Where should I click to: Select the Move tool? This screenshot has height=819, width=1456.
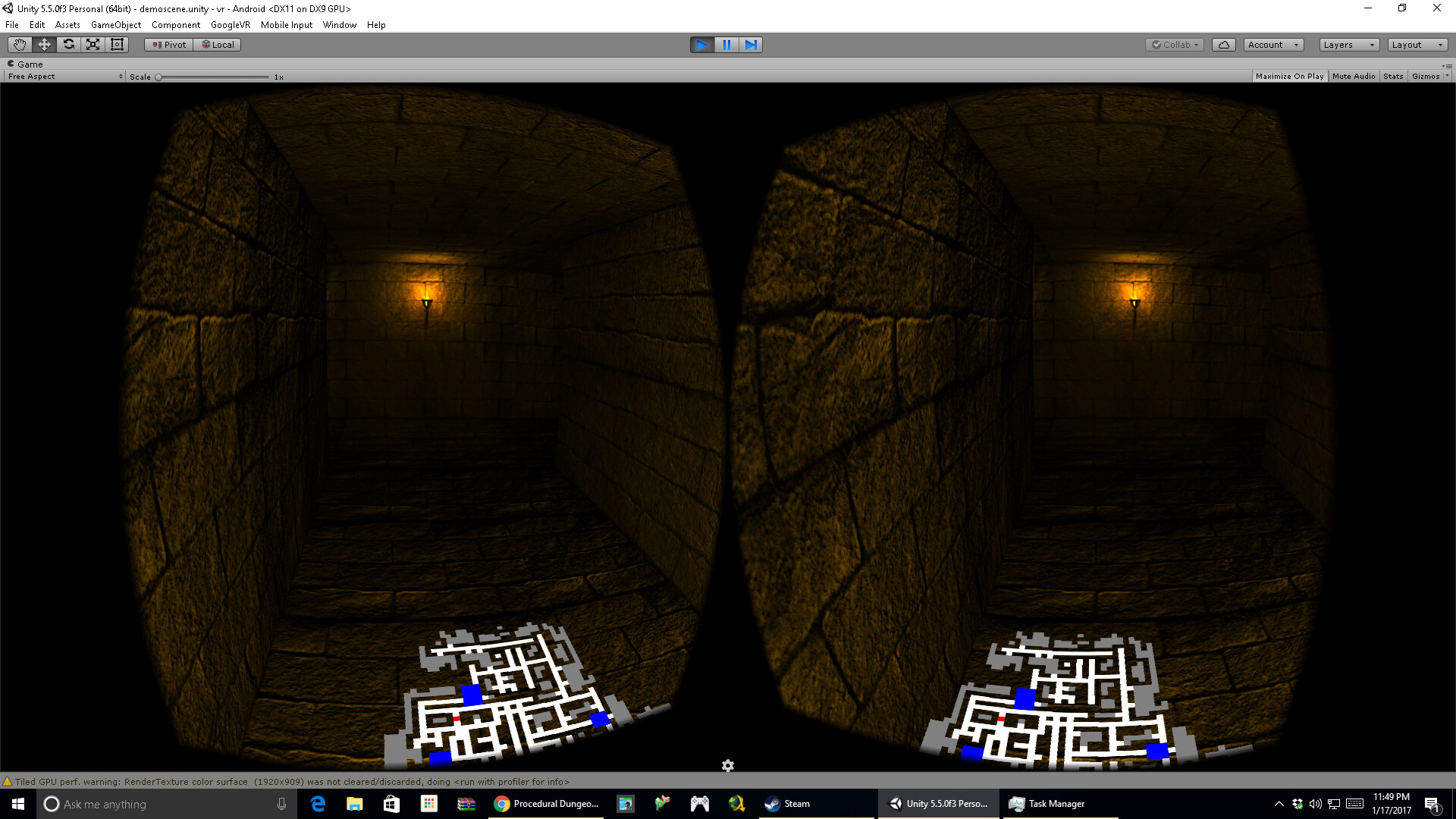pyautogui.click(x=43, y=44)
